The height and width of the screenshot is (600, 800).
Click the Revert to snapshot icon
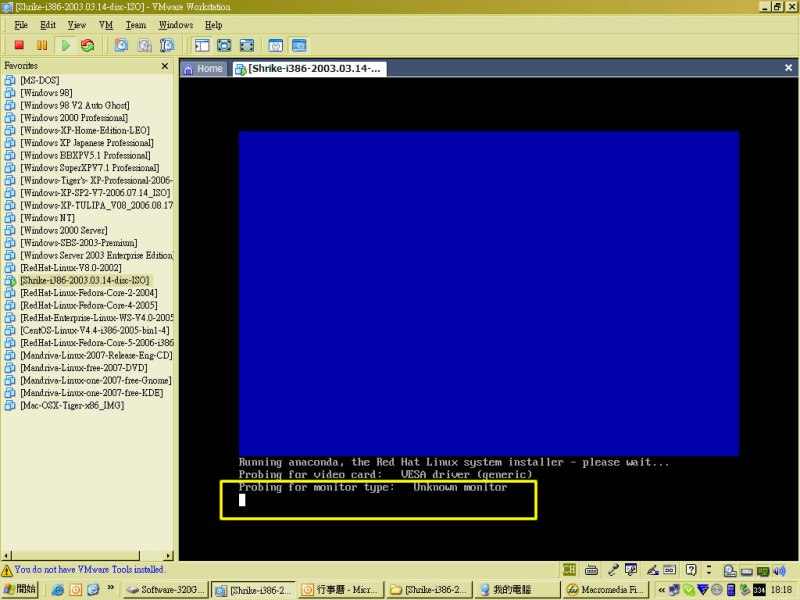pyautogui.click(x=144, y=45)
